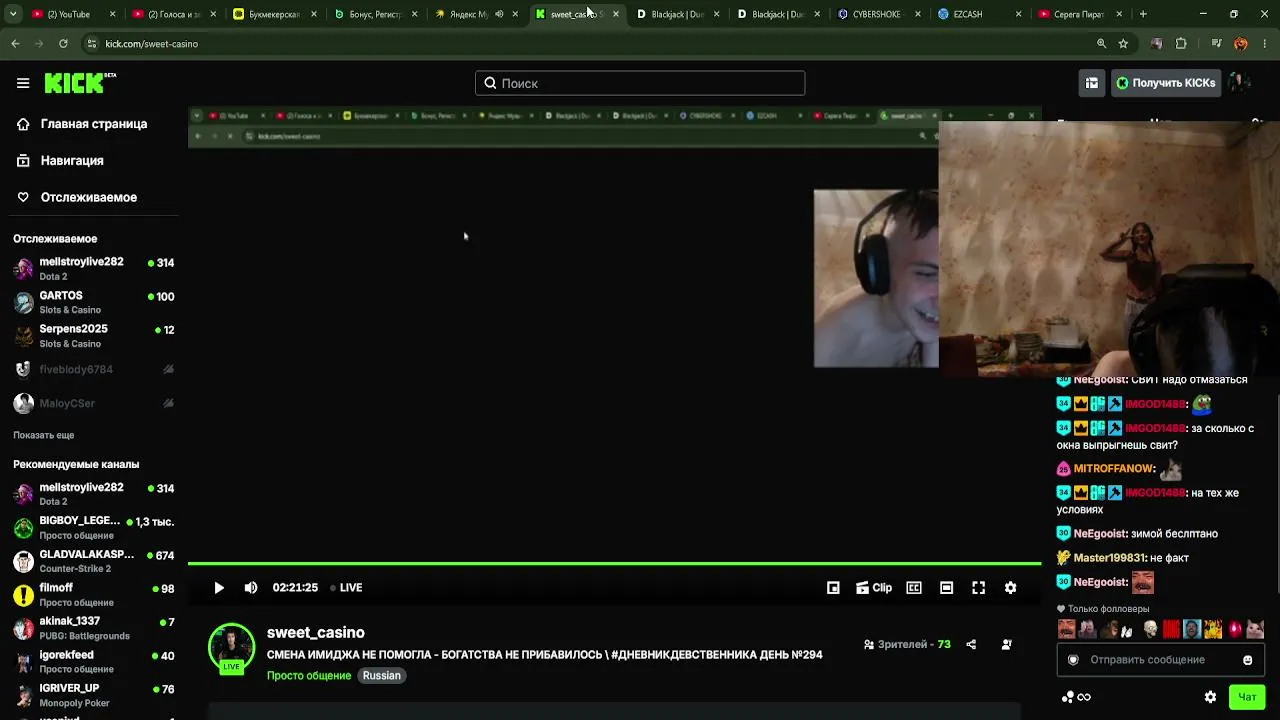Toggle theater mode in the player
This screenshot has height=720, width=1280.
[946, 588]
